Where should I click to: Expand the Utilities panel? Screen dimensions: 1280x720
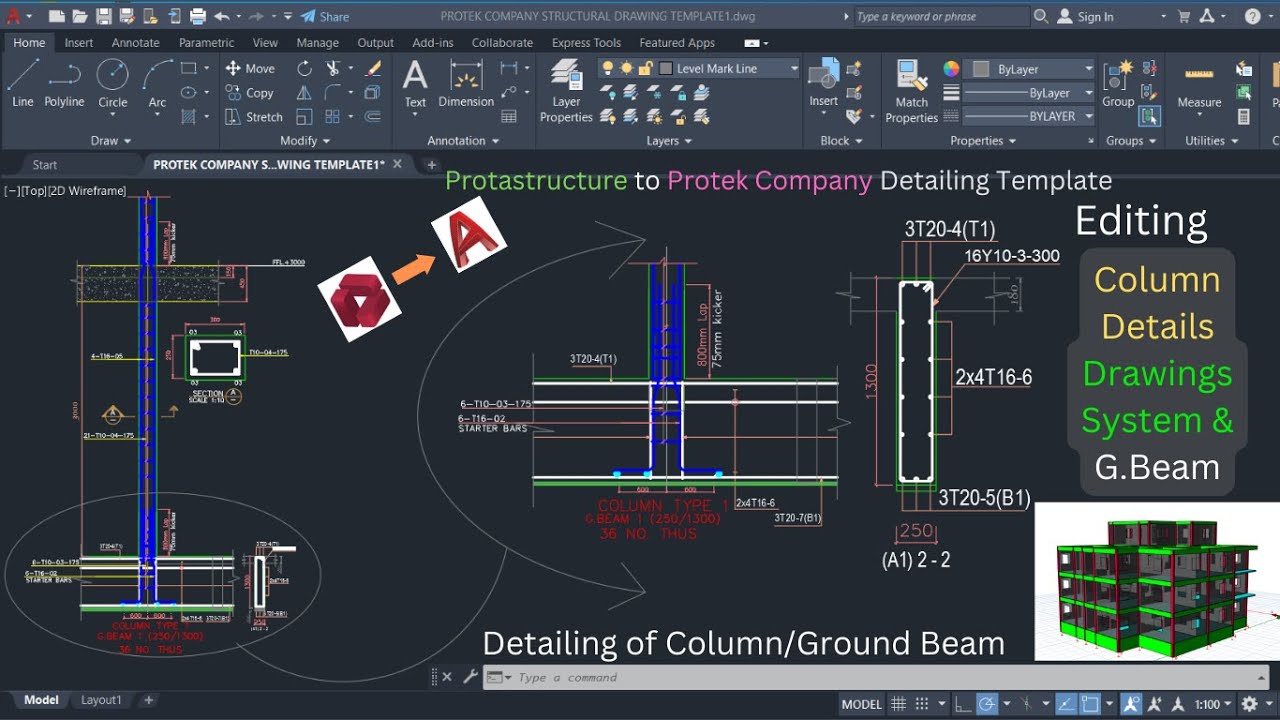1211,141
